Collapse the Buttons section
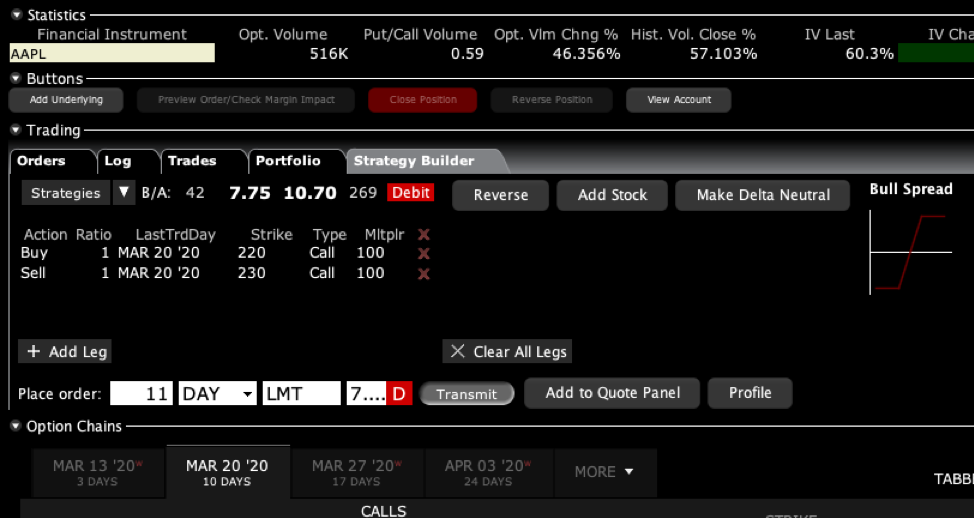Viewport: 974px width, 518px height. click(x=16, y=79)
